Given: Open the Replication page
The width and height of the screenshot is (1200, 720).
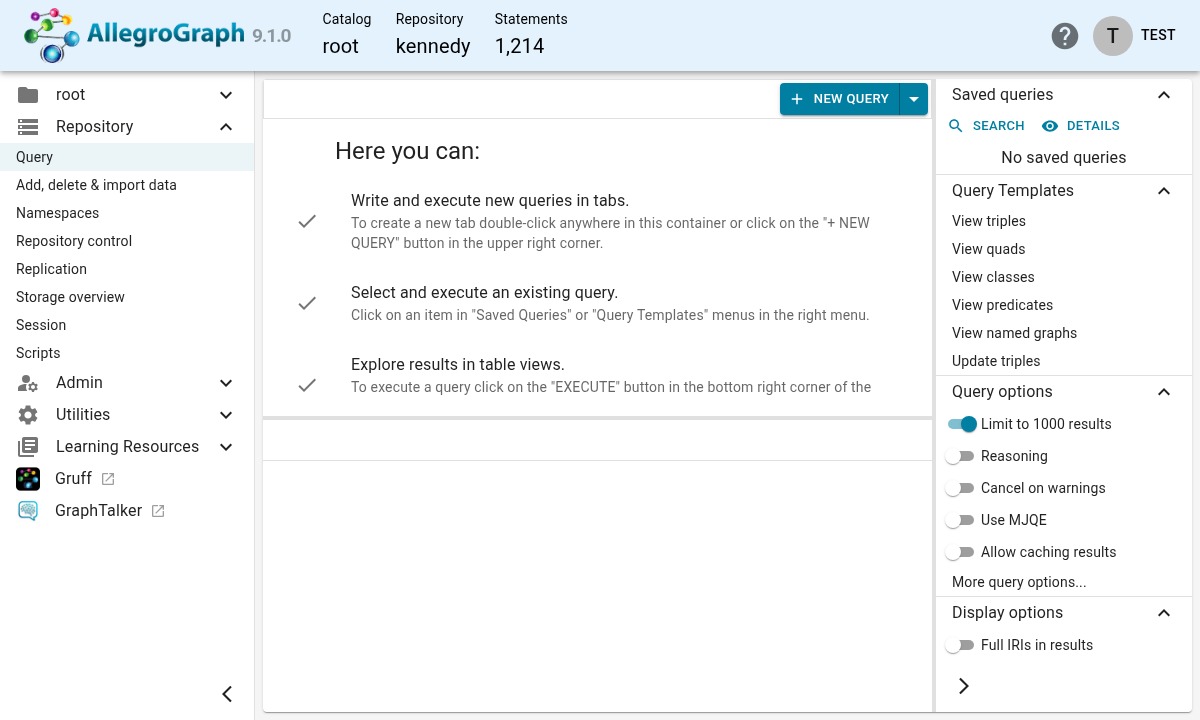Looking at the screenshot, I should tap(127, 269).
